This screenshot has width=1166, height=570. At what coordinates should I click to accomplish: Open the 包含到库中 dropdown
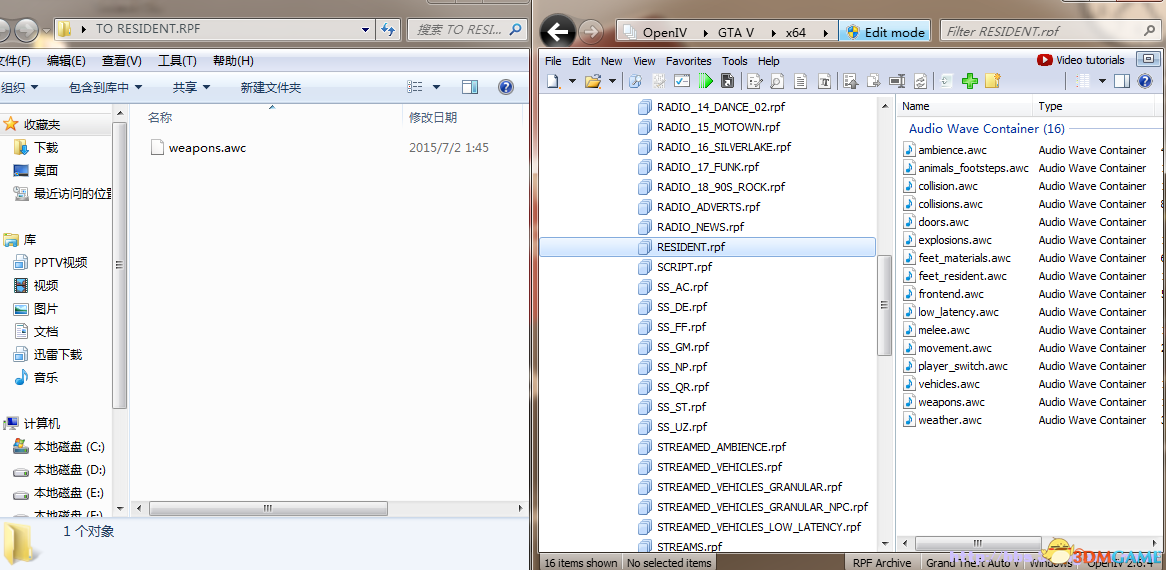[105, 87]
